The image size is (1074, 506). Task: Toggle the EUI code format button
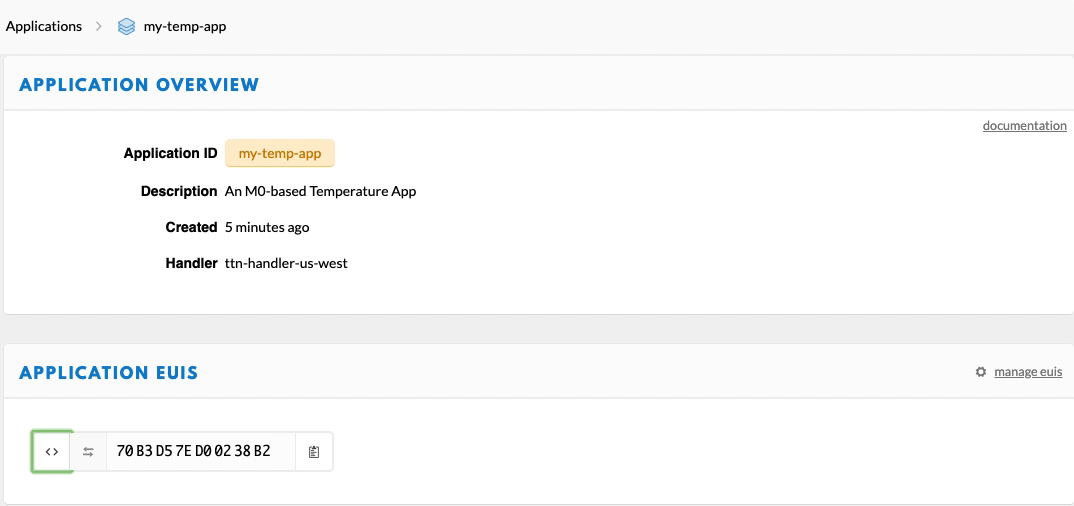(x=52, y=452)
